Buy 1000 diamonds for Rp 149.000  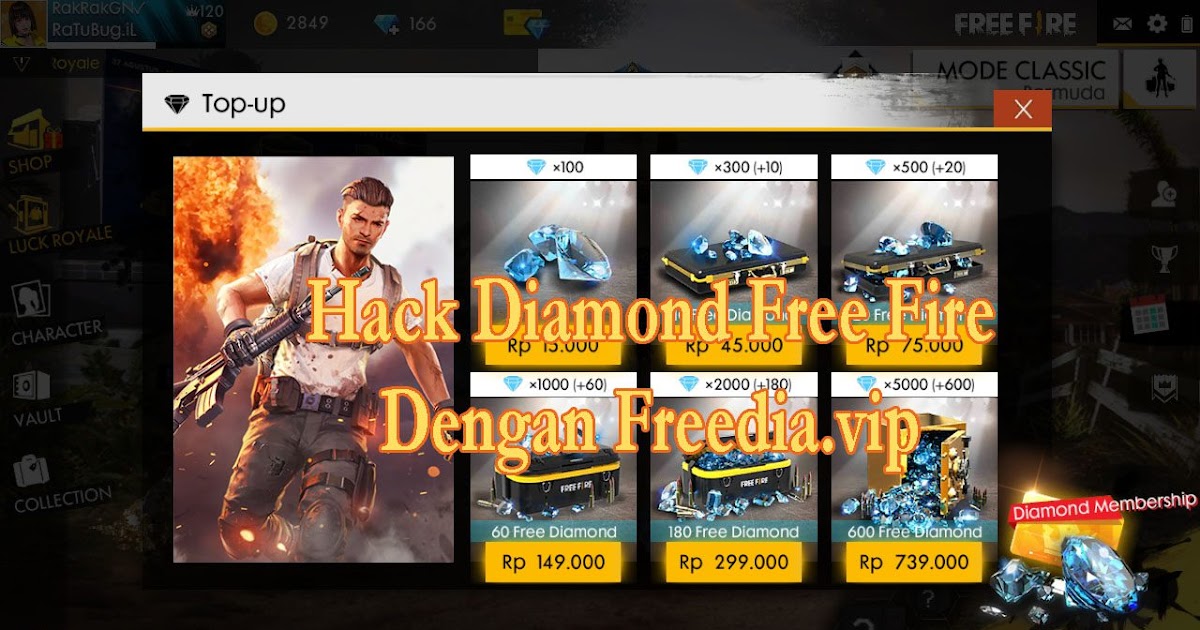[x=553, y=563]
